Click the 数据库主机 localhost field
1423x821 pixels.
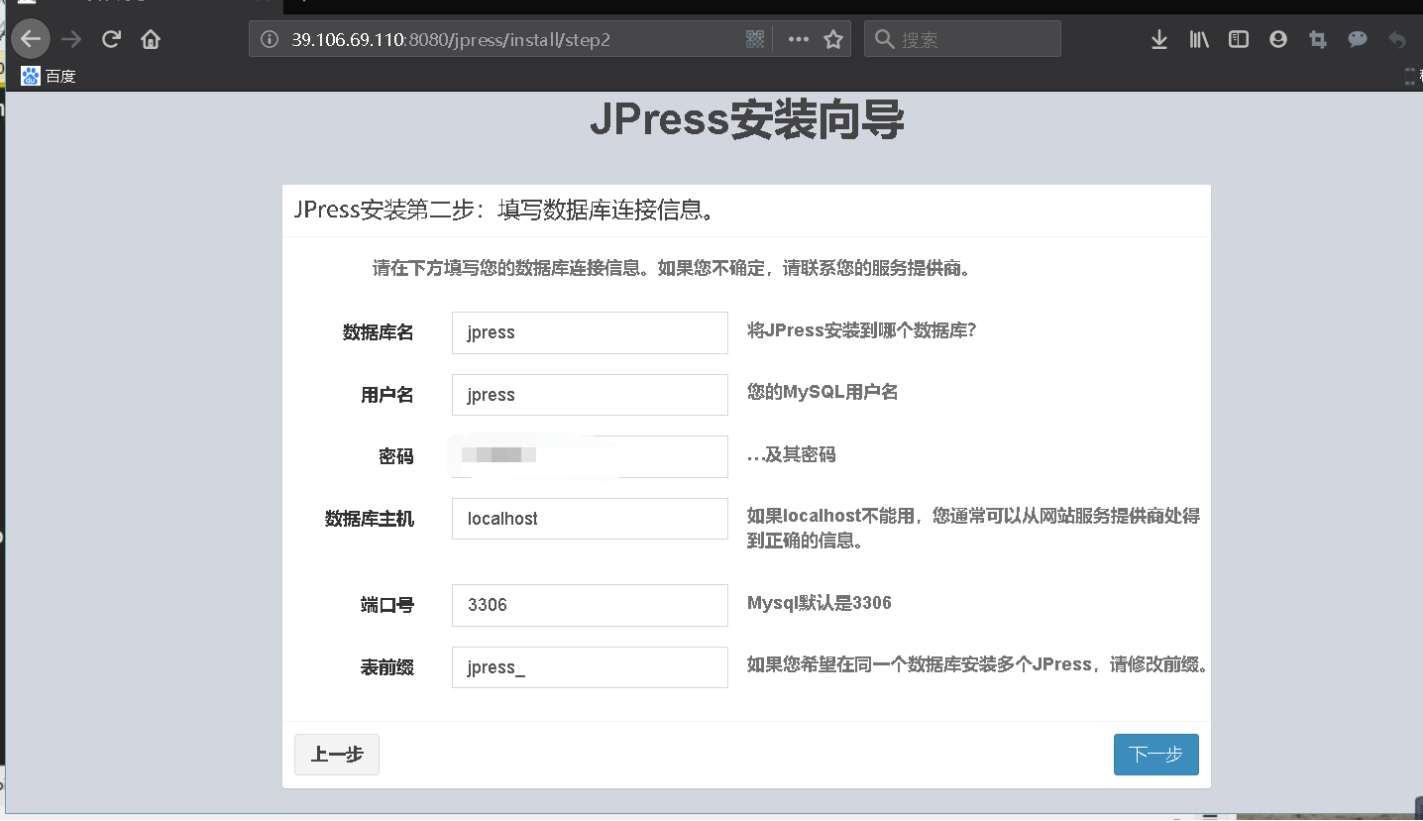[x=590, y=519]
